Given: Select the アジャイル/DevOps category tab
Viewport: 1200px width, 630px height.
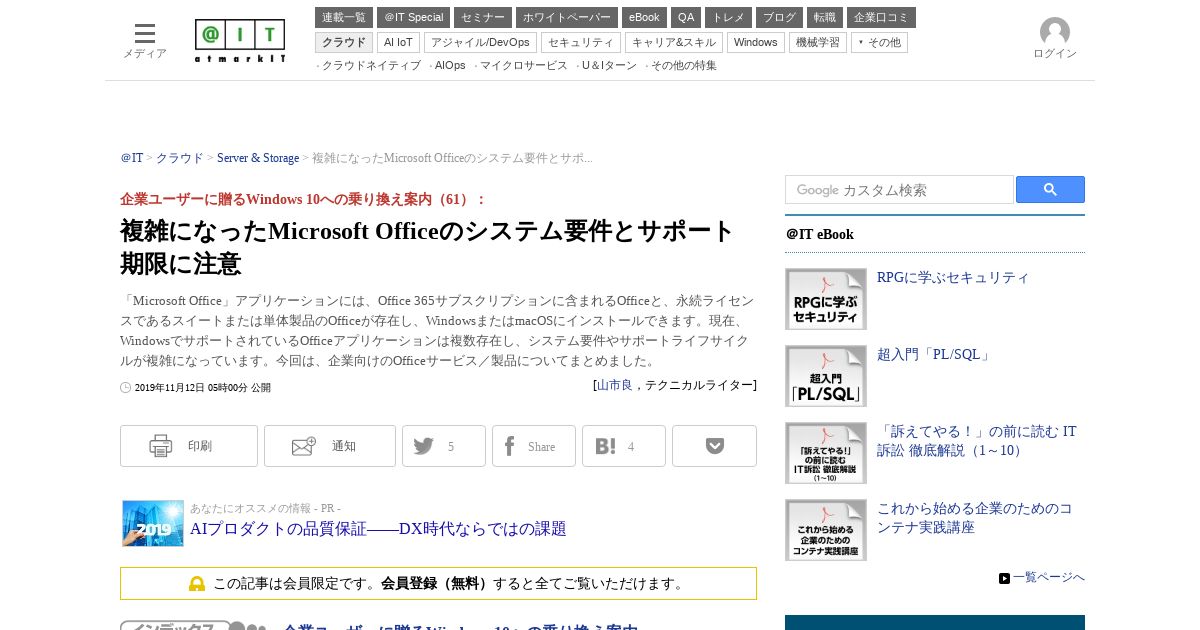Looking at the screenshot, I should click(x=480, y=42).
